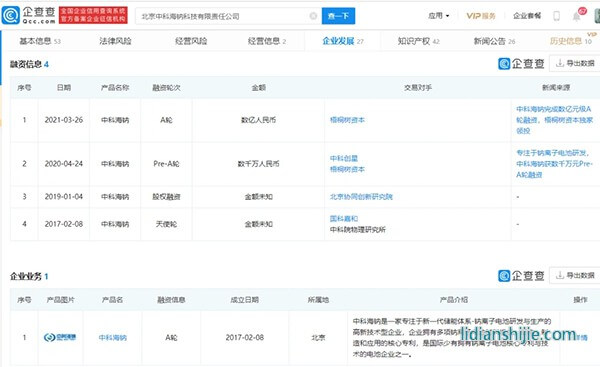Screen dimensions: 600x367
Task: Open the A轮 financing news article link
Action: [x=554, y=120]
